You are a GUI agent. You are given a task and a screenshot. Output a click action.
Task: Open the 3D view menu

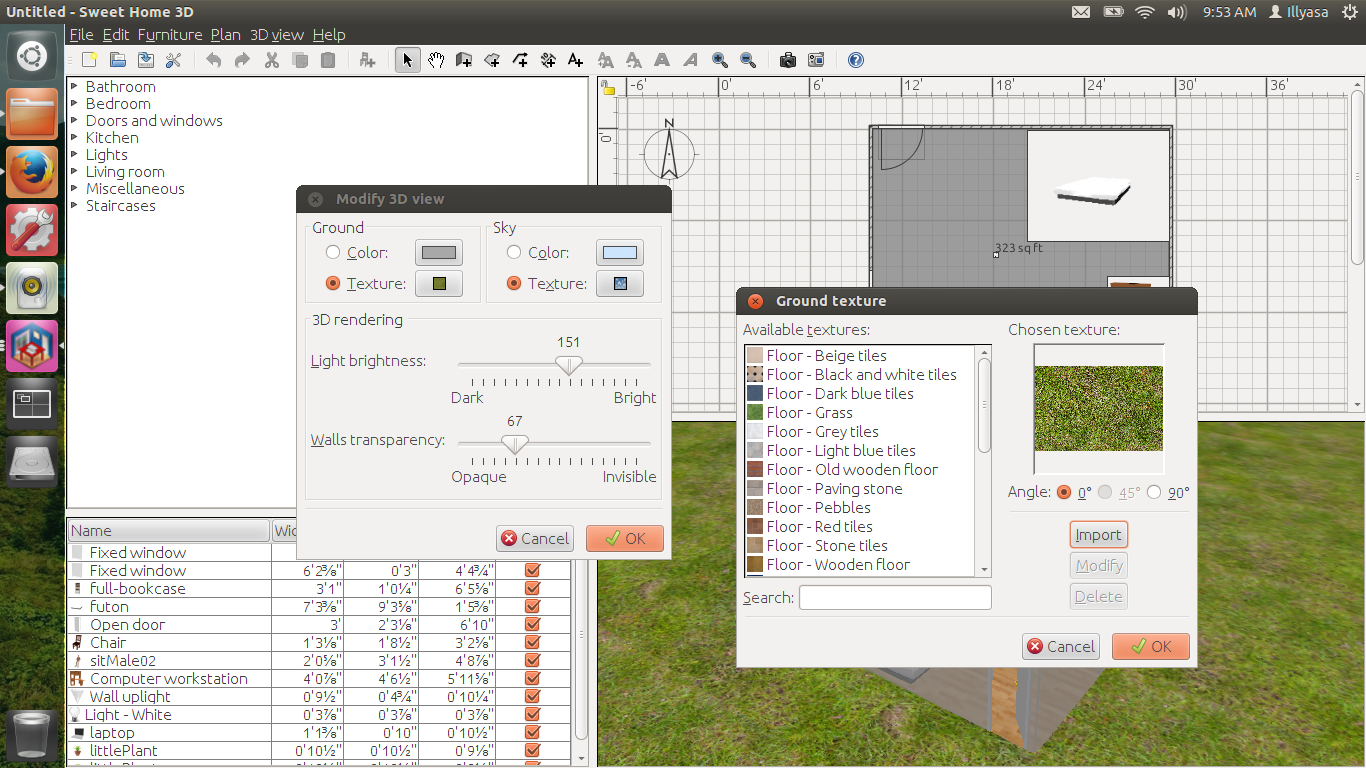pyautogui.click(x=276, y=35)
